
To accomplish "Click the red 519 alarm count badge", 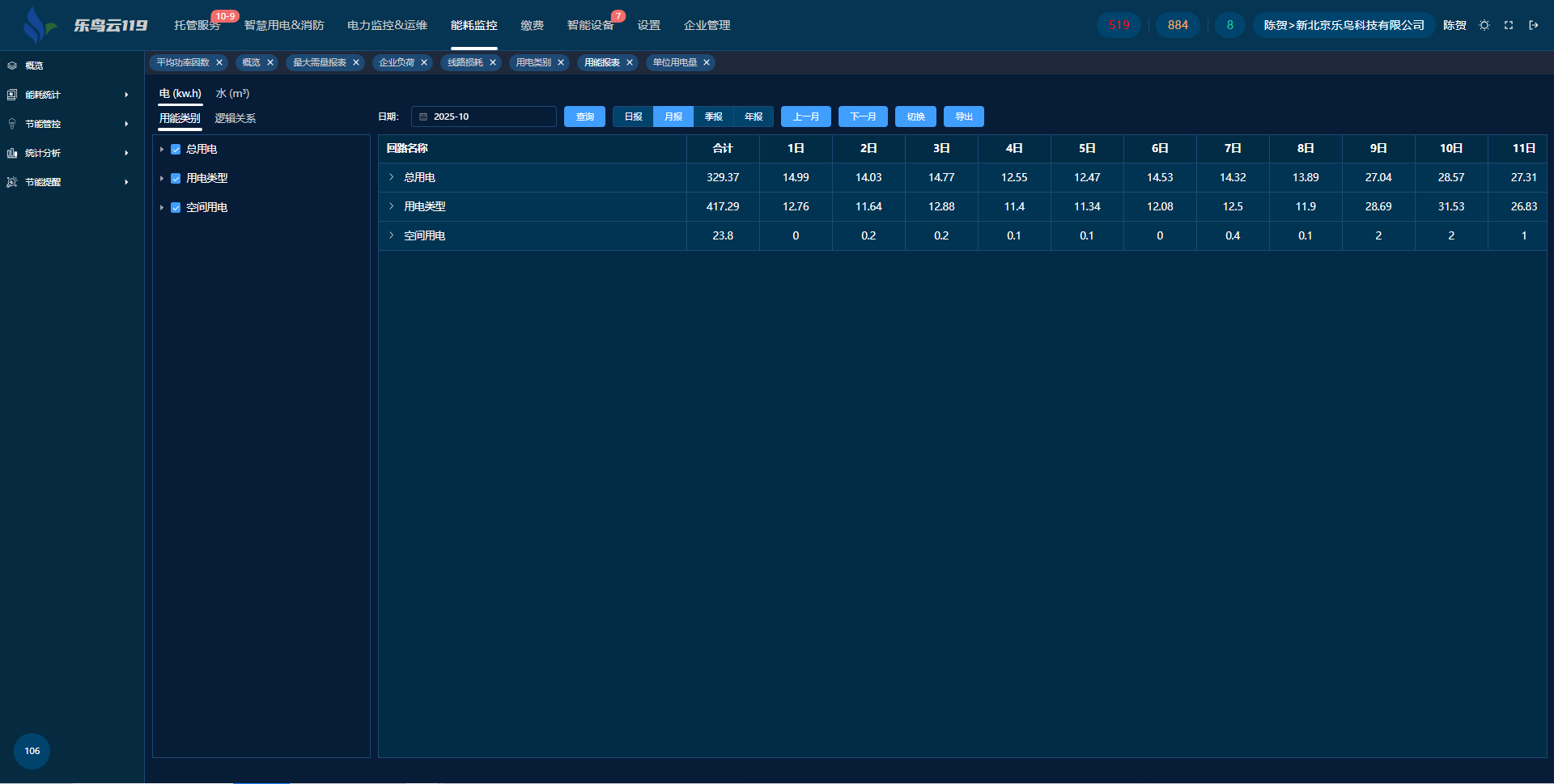I will [1119, 25].
